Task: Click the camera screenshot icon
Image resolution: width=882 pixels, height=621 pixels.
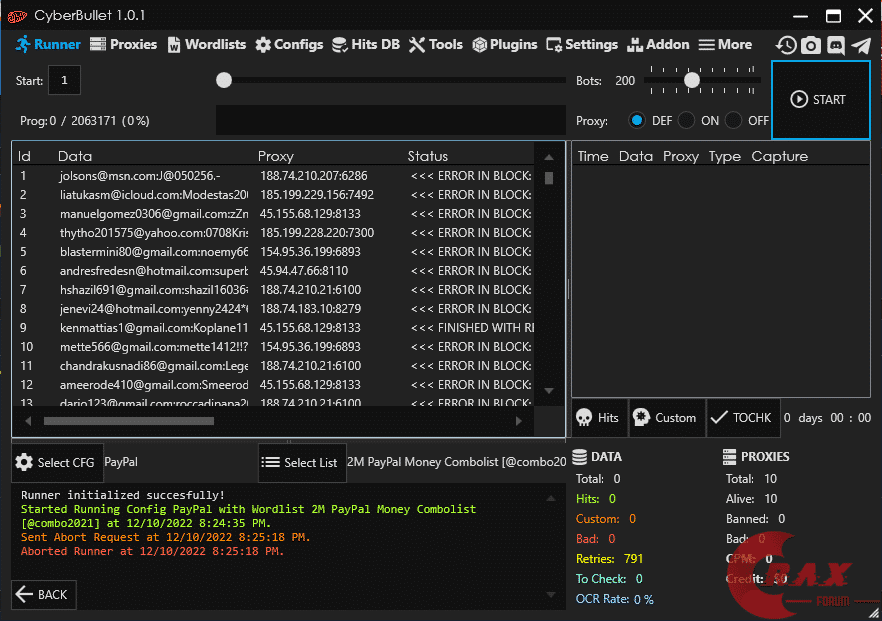Action: tap(811, 45)
